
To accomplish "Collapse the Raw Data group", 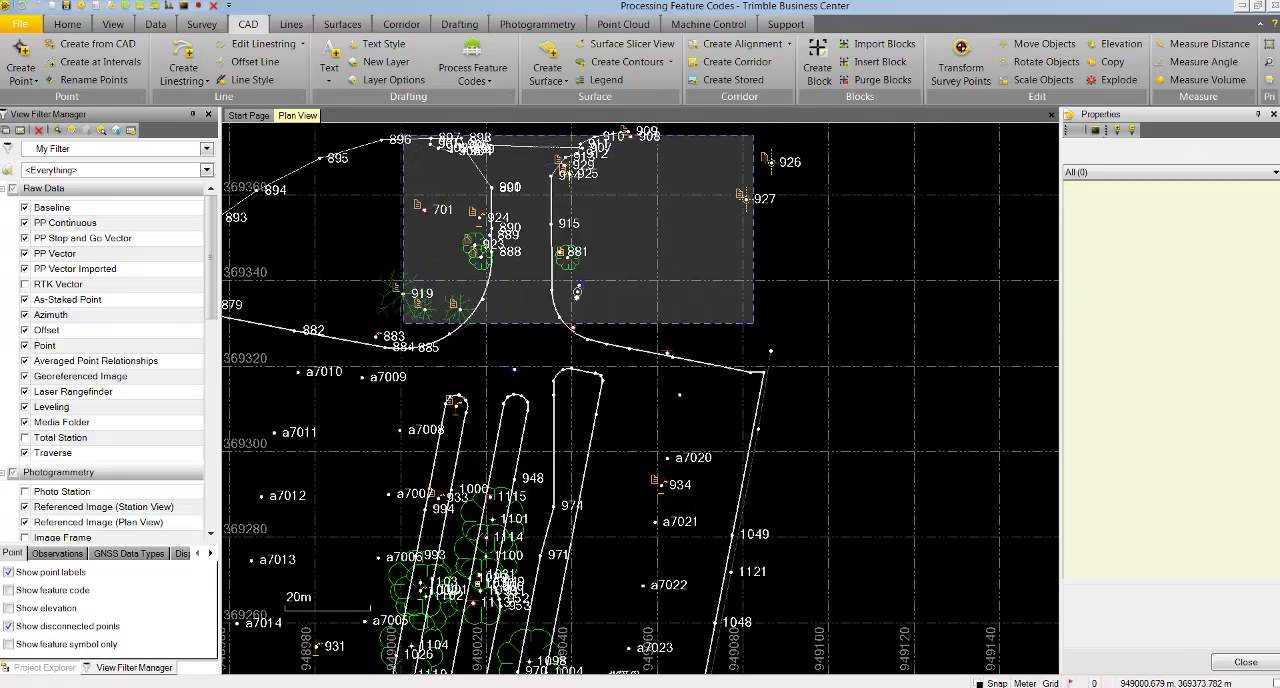I will [3, 188].
